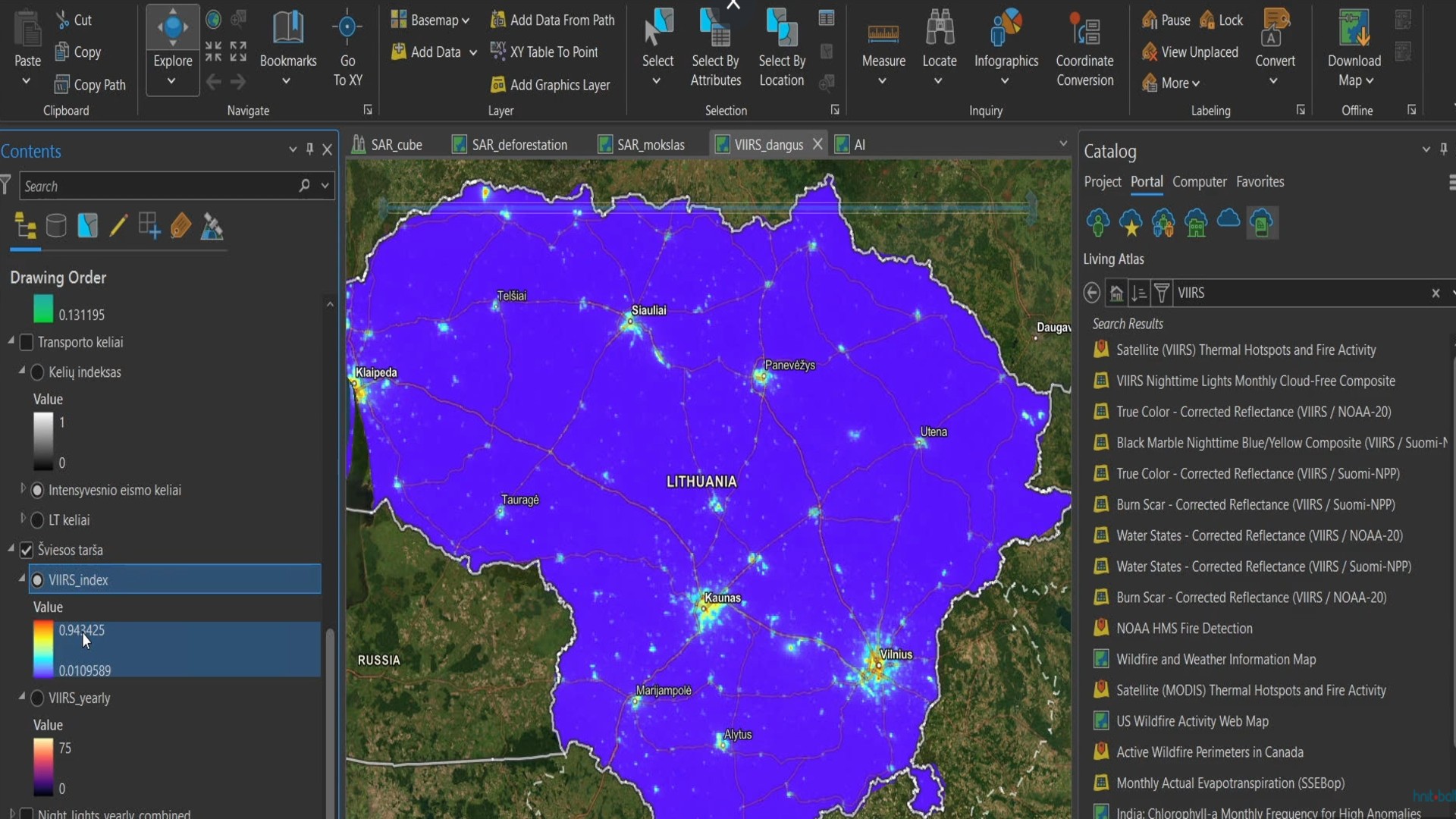Expand the LT keliai layer
1456x819 pixels.
[x=23, y=519]
